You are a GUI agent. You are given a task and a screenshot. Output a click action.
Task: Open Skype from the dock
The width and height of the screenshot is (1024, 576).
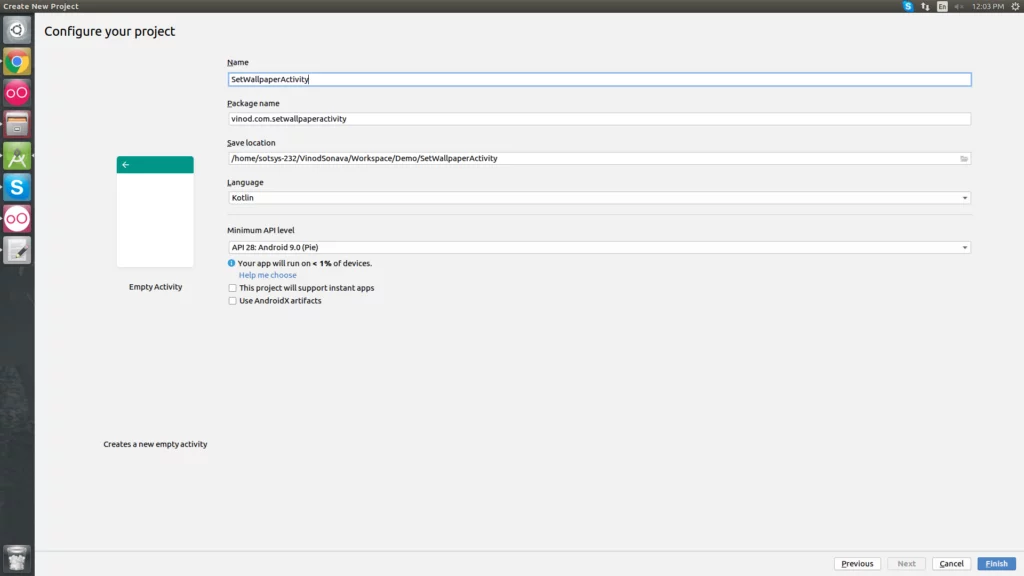click(x=16, y=186)
